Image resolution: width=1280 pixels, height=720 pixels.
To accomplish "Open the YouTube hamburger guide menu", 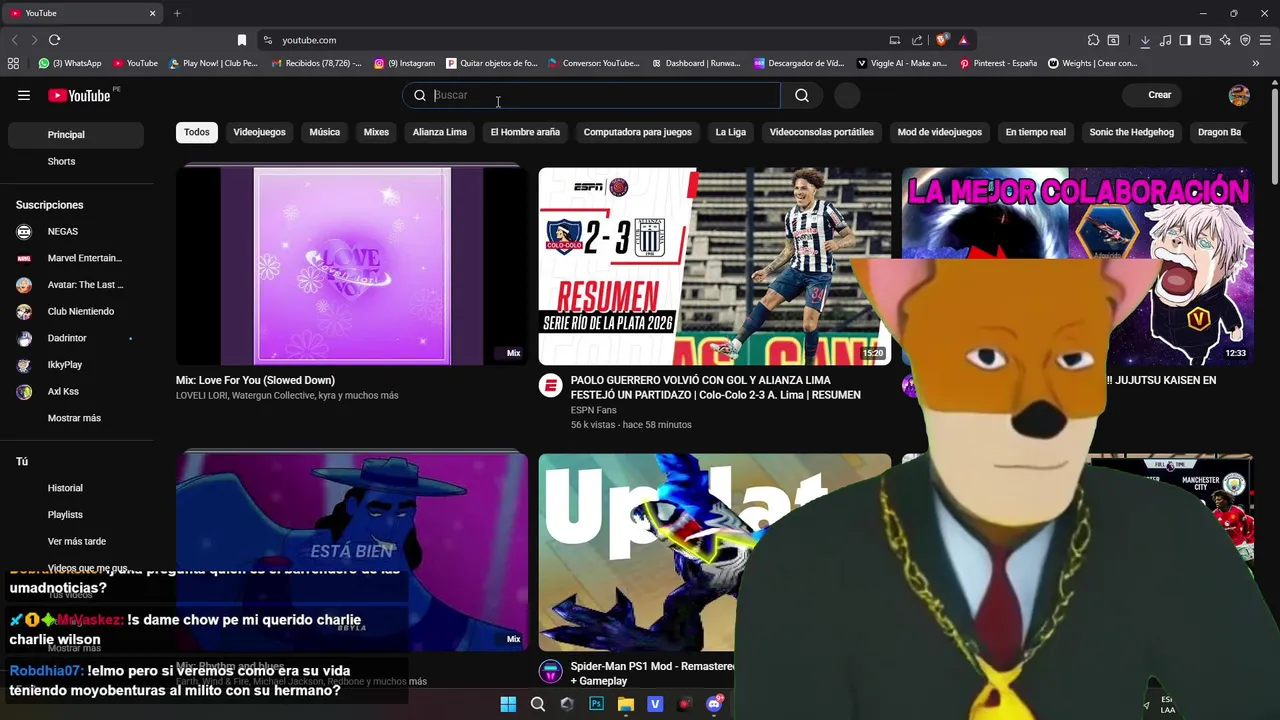I will pos(24,95).
